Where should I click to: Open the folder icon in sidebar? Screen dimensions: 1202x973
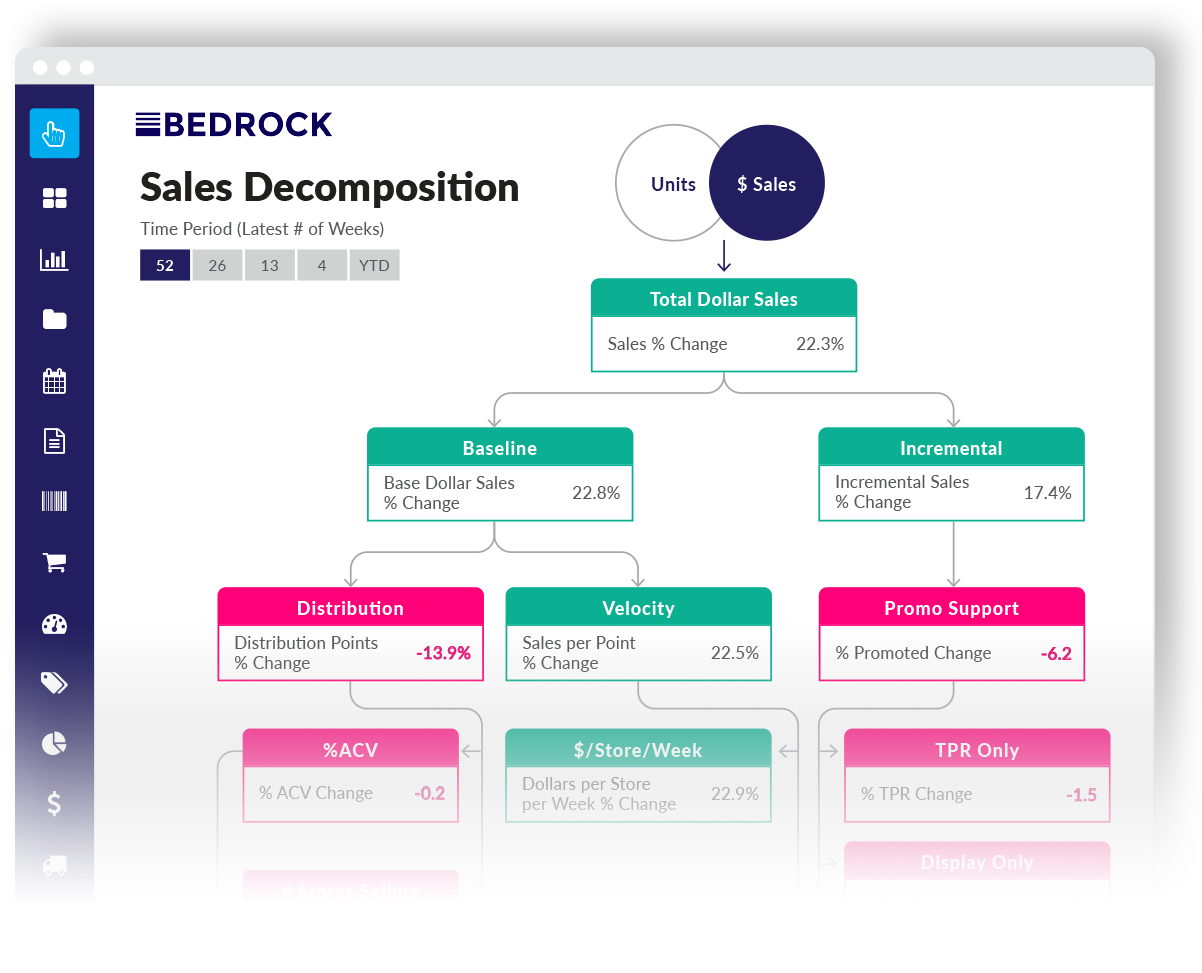(x=54, y=319)
